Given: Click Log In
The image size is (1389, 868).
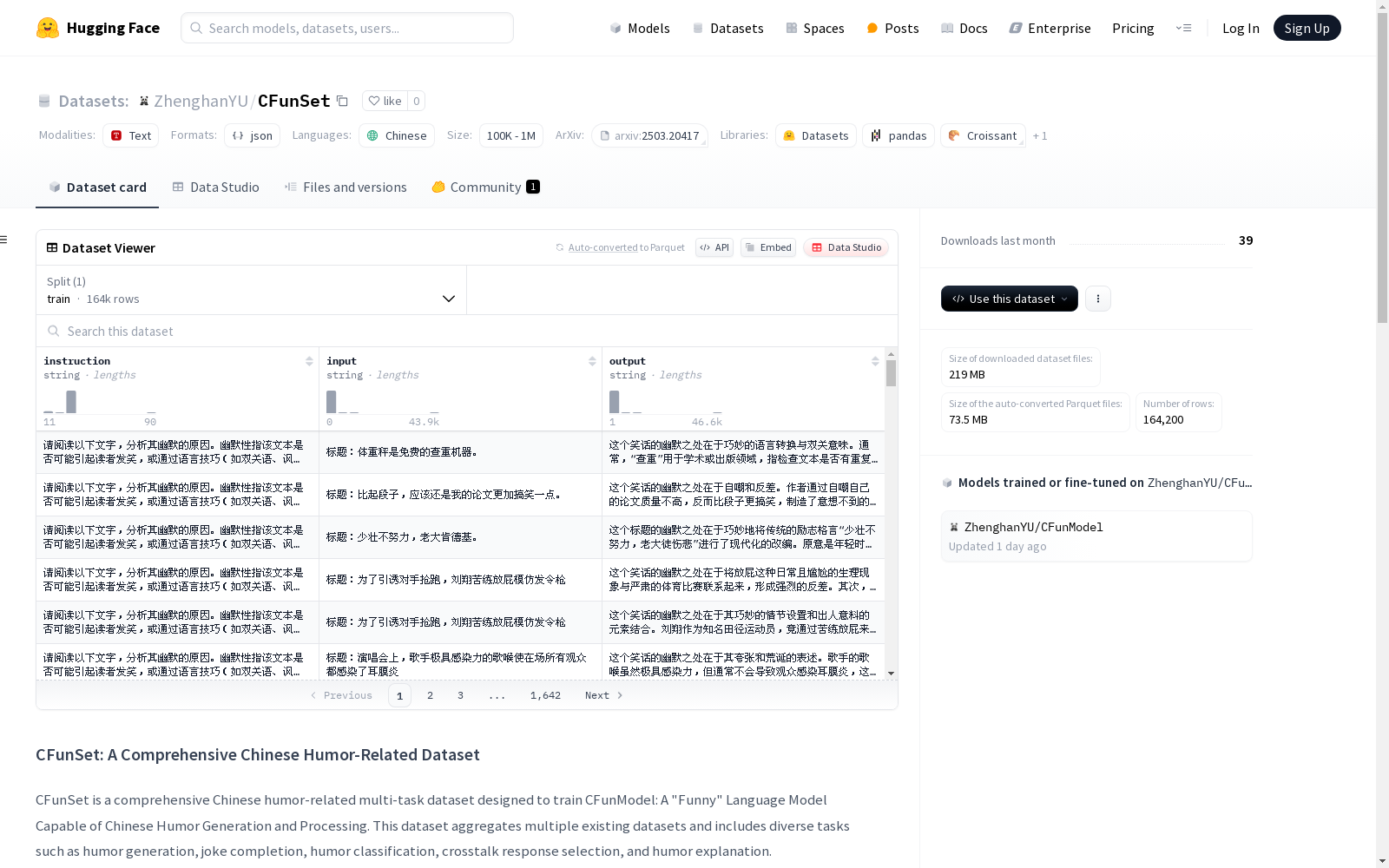Looking at the screenshot, I should click(x=1241, y=28).
